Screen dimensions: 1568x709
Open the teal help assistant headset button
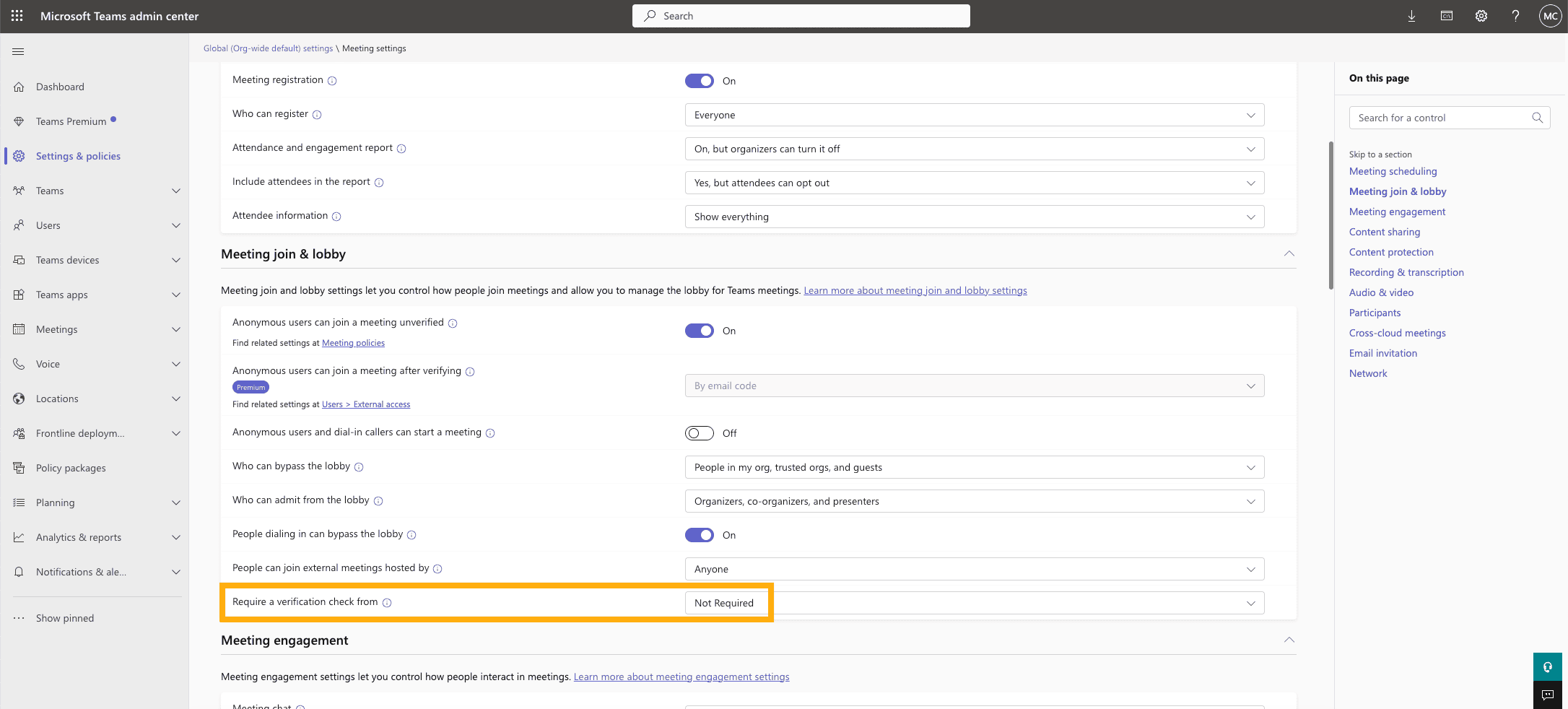1547,666
